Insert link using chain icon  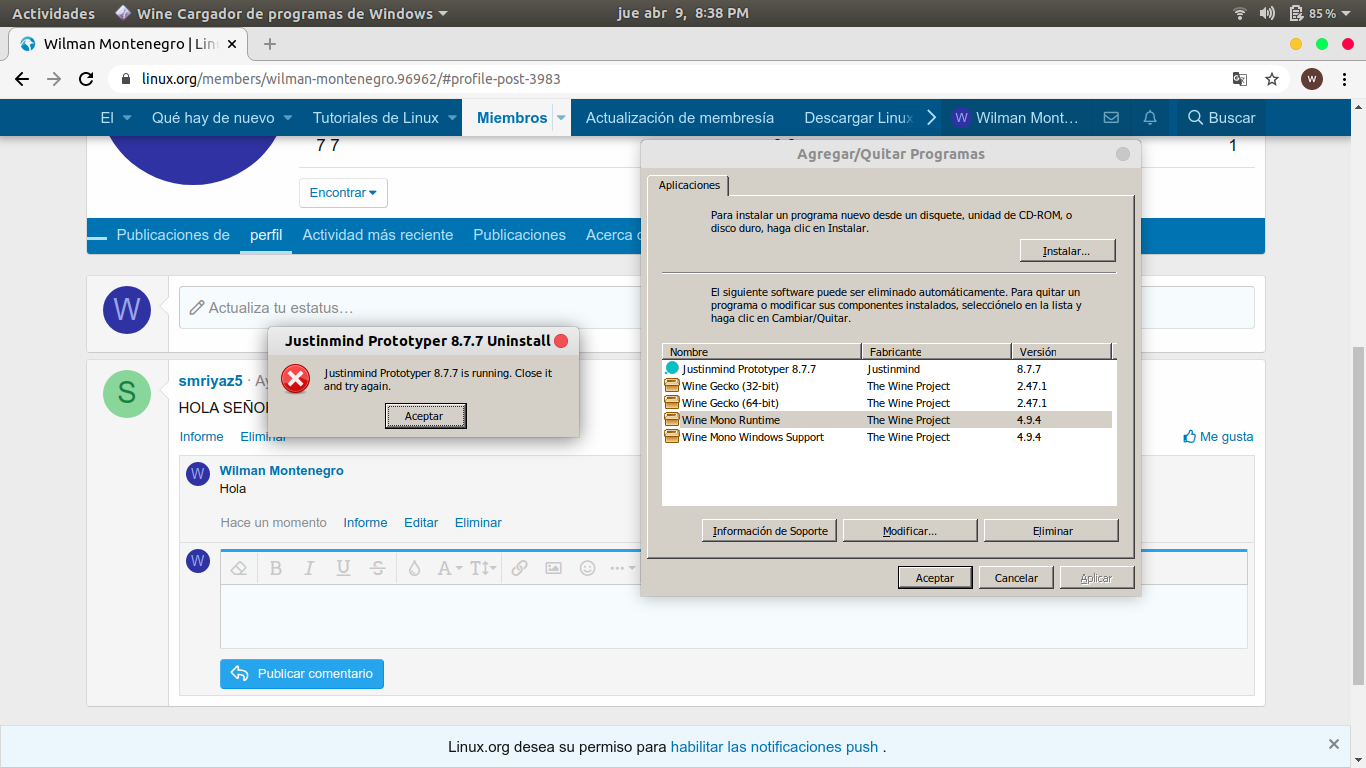click(519, 568)
